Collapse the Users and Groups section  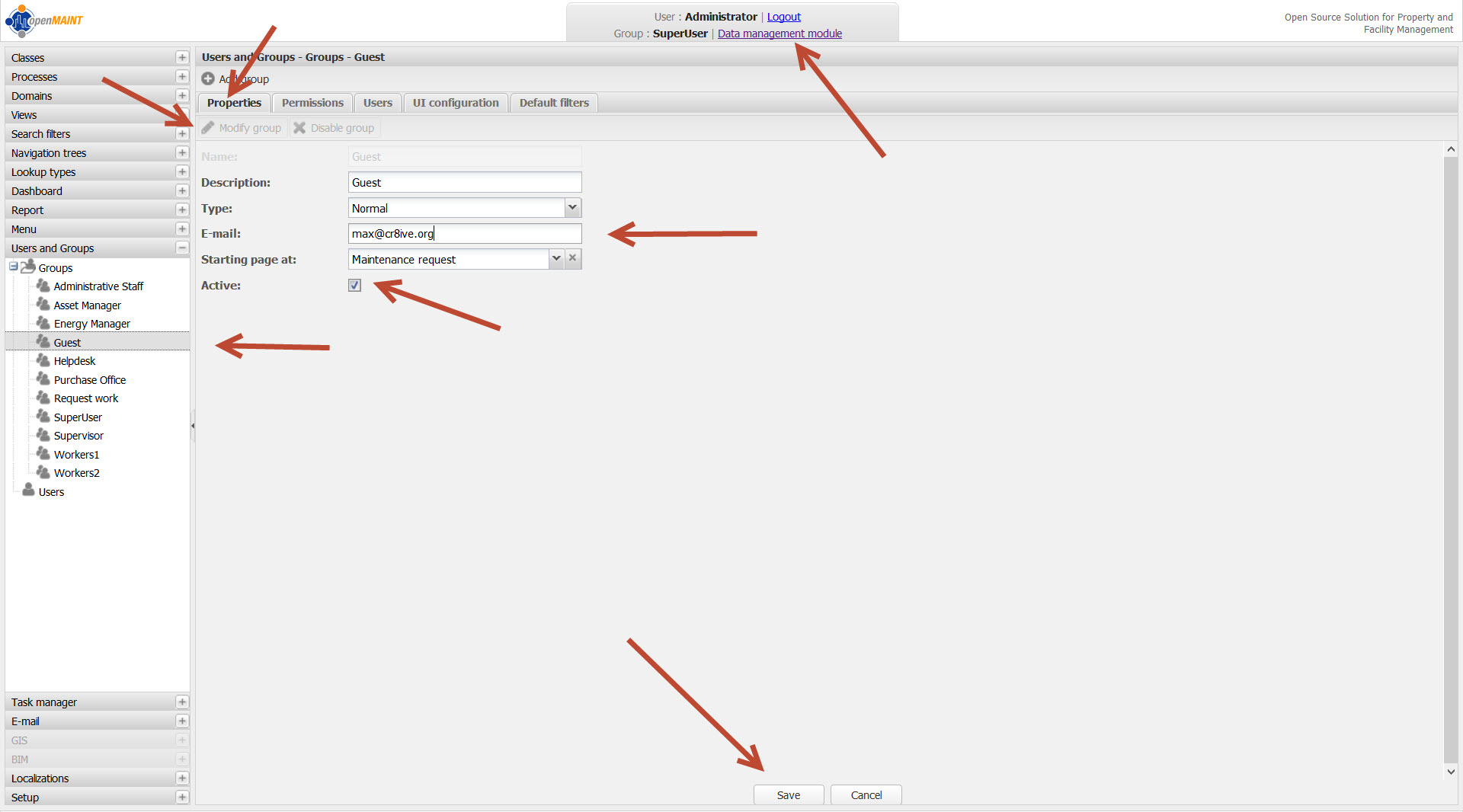click(x=181, y=248)
